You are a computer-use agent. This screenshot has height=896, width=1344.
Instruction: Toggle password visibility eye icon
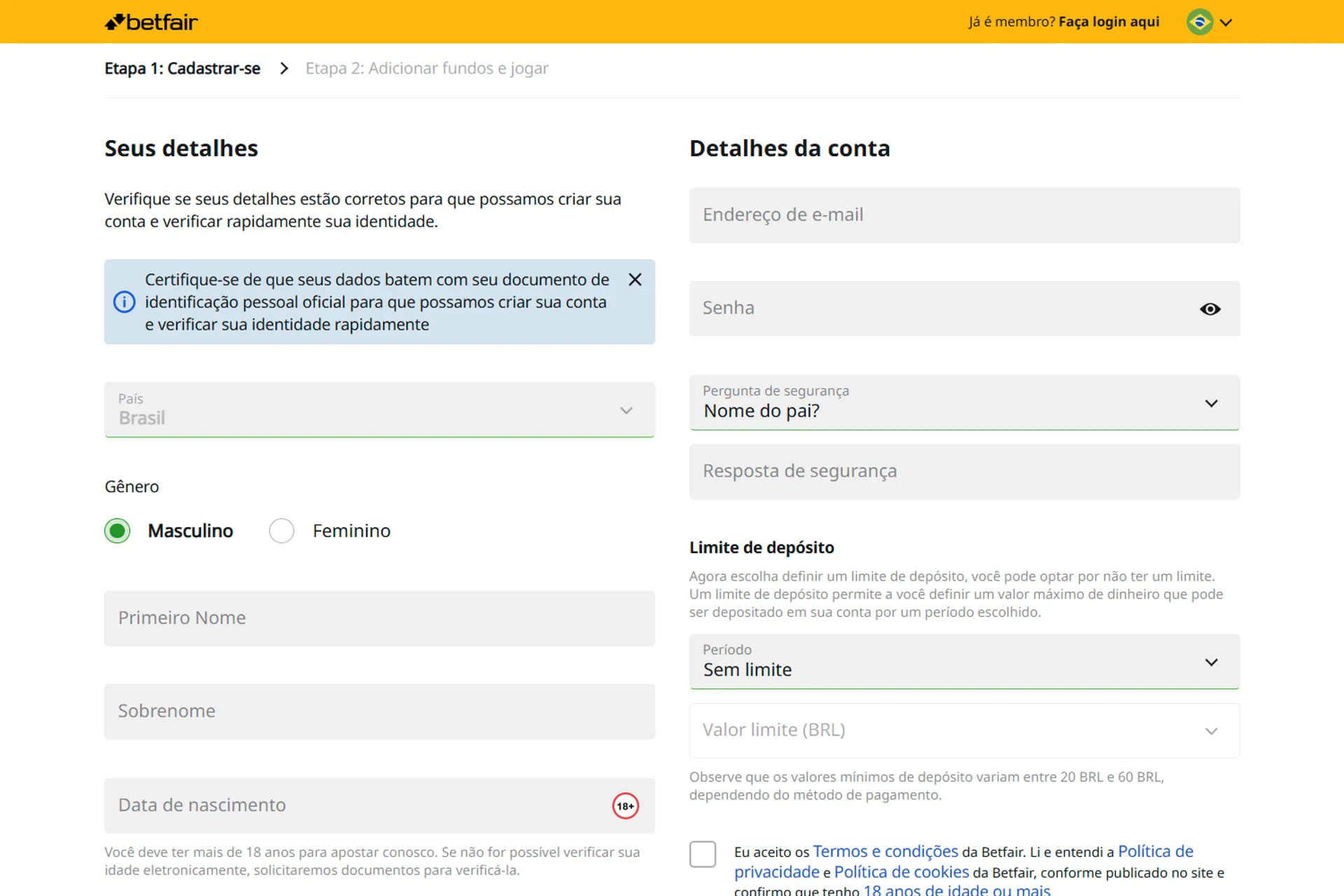click(x=1210, y=309)
